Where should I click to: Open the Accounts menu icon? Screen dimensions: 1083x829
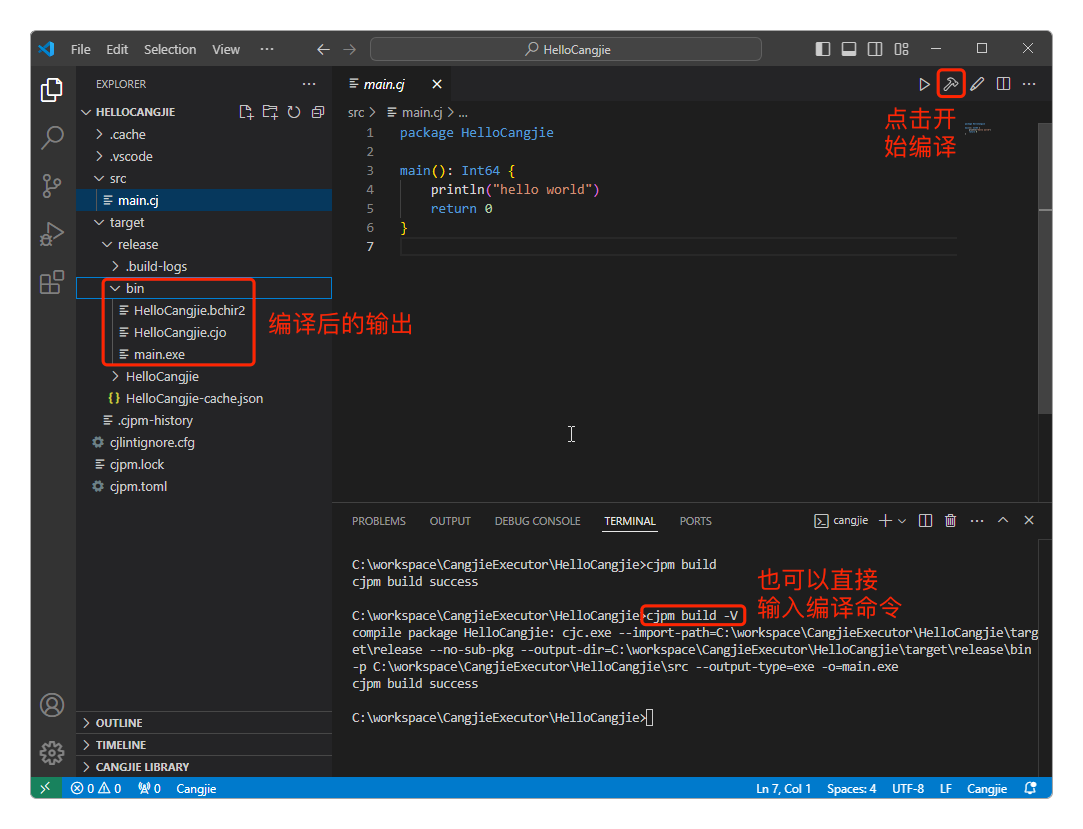point(52,705)
